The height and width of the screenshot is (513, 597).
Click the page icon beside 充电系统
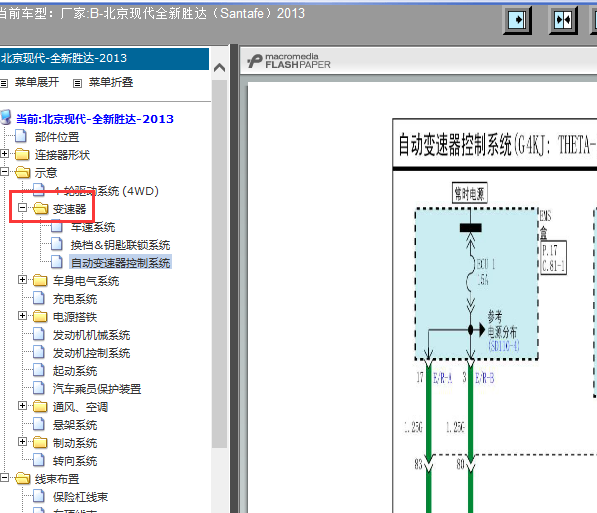[x=39, y=298]
